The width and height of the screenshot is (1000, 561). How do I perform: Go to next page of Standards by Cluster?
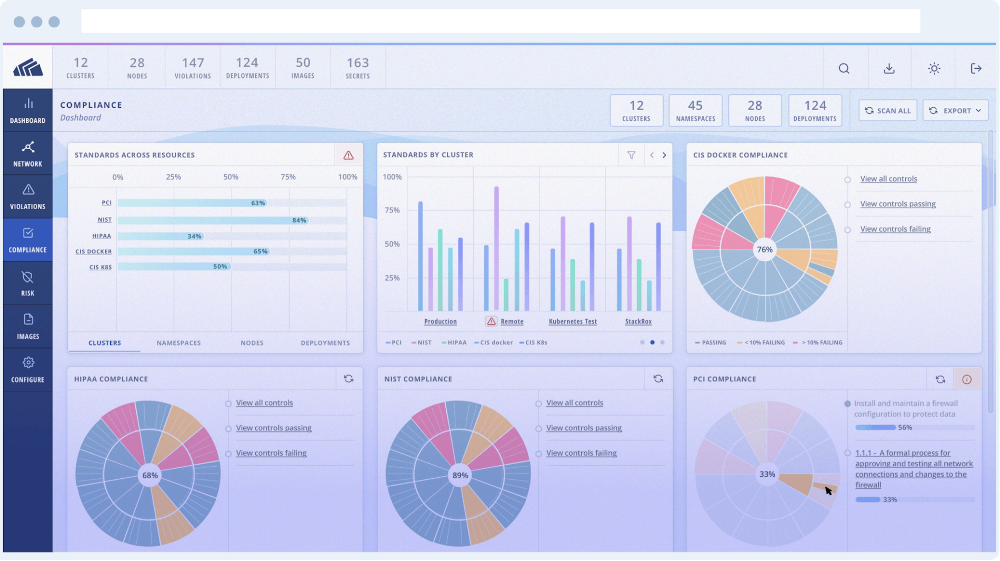click(x=664, y=155)
